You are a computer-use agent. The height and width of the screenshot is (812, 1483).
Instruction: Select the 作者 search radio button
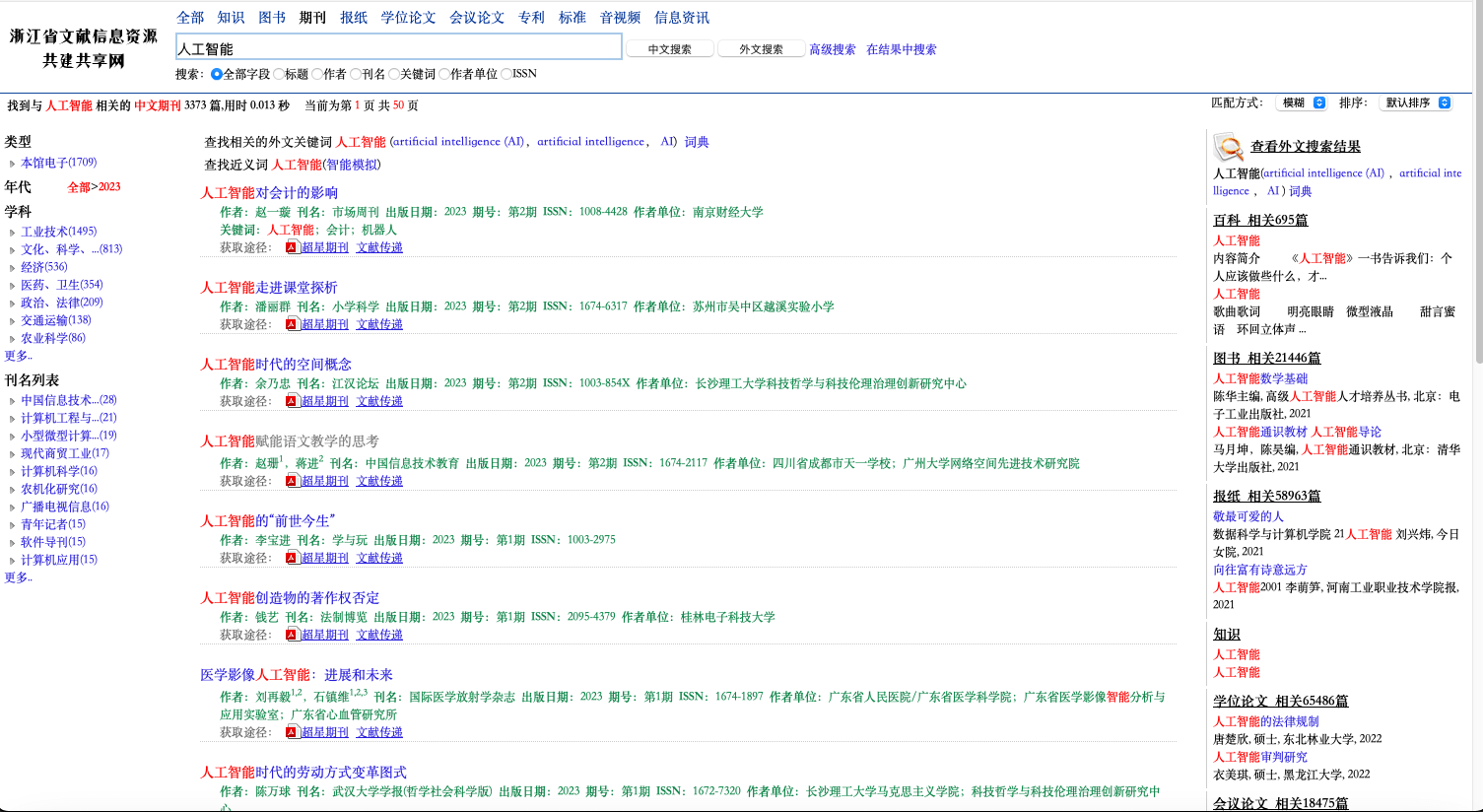point(317,74)
